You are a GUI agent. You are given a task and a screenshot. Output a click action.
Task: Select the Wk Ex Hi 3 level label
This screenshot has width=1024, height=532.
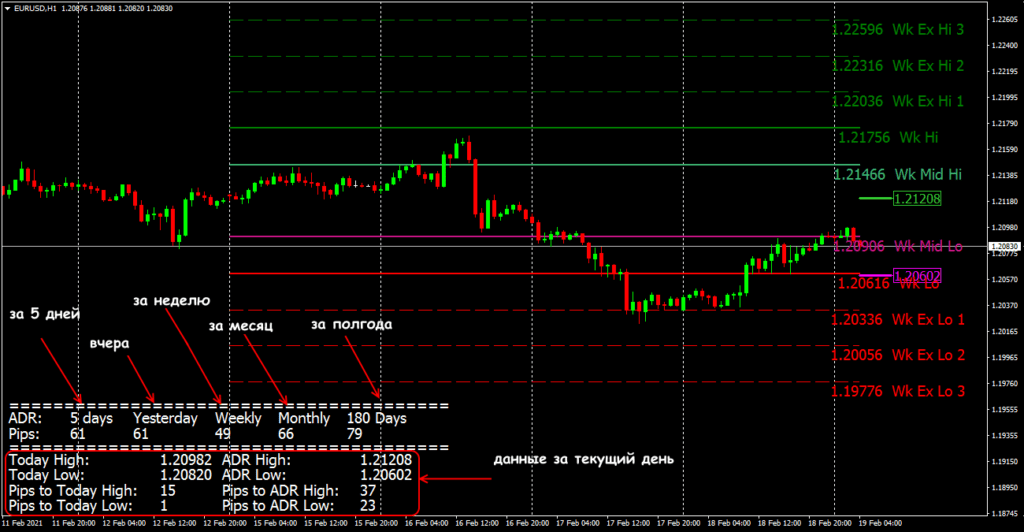pos(897,30)
